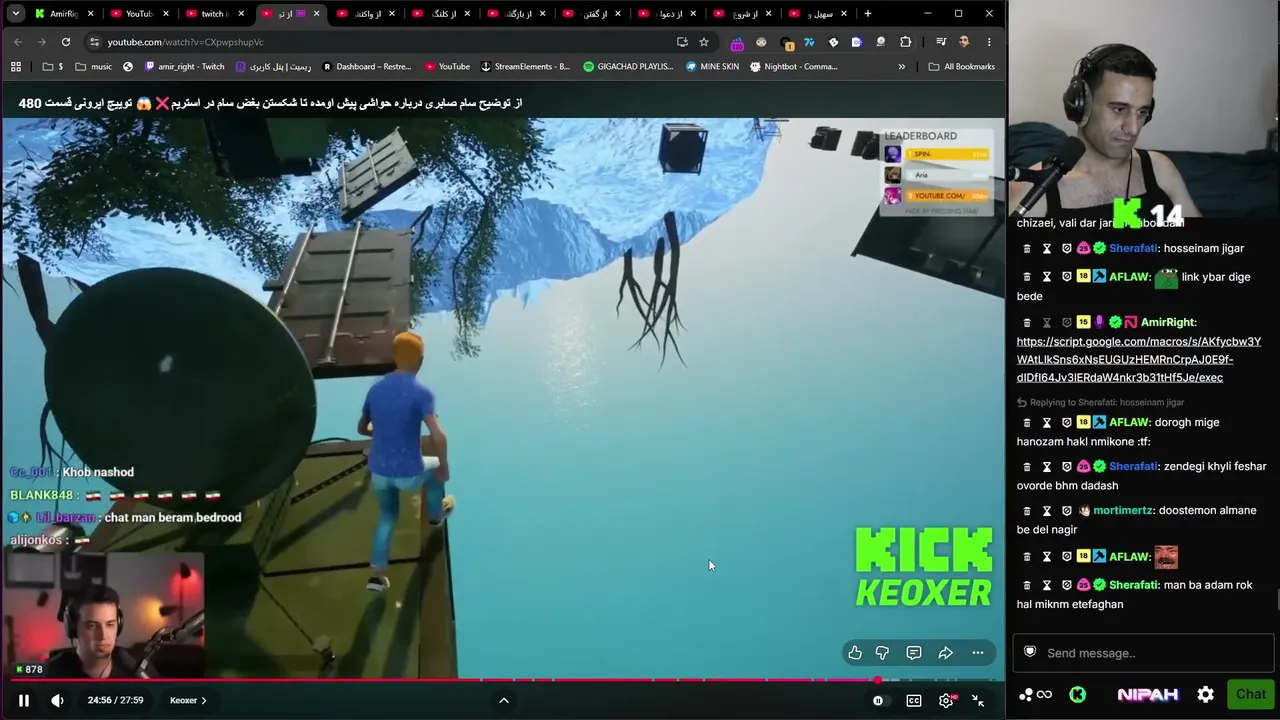Toggle closed captions on the player
Screen dimensions: 1280x720
(x=914, y=701)
